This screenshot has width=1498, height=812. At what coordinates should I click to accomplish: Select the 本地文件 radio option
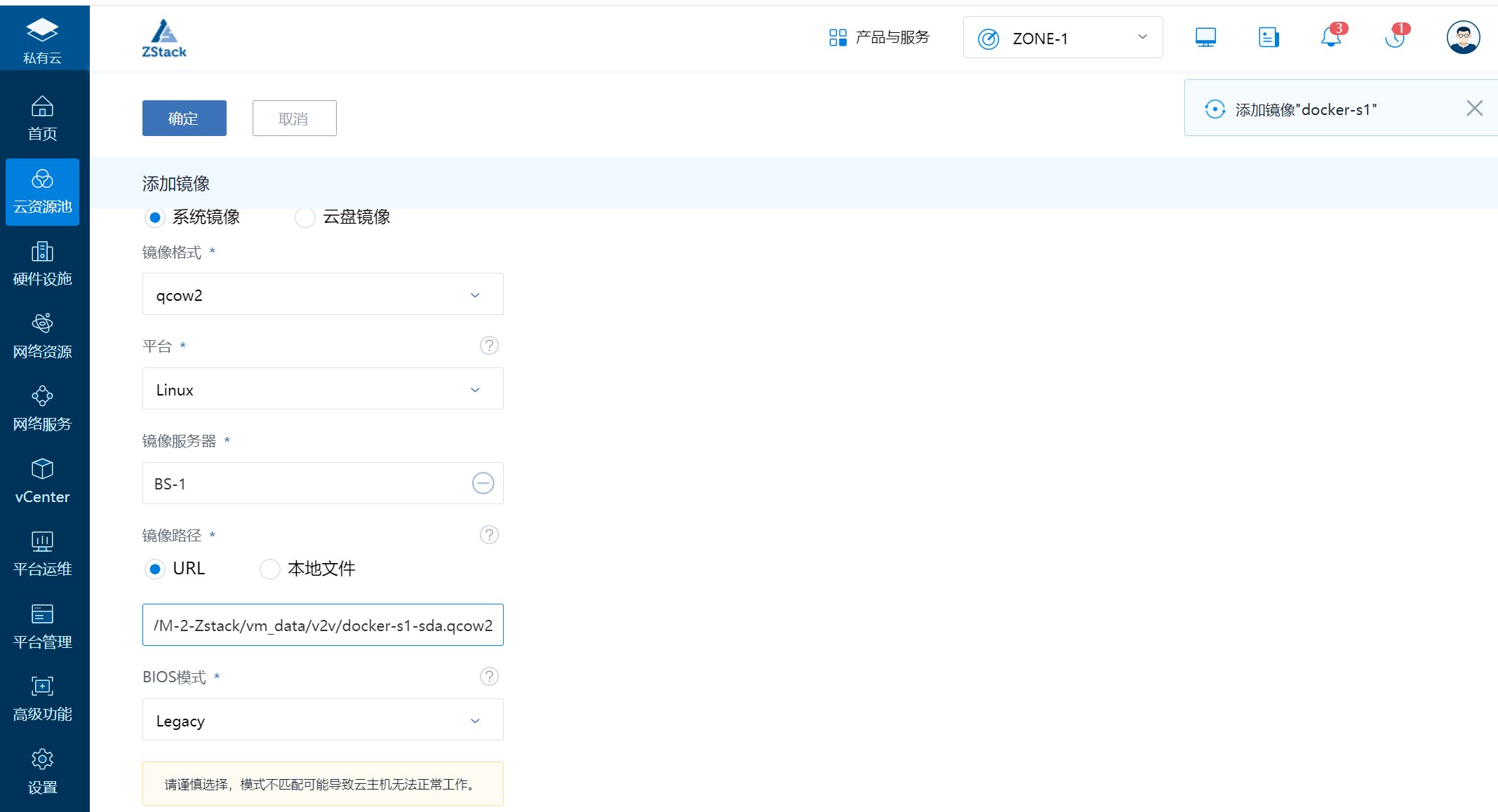tap(269, 569)
